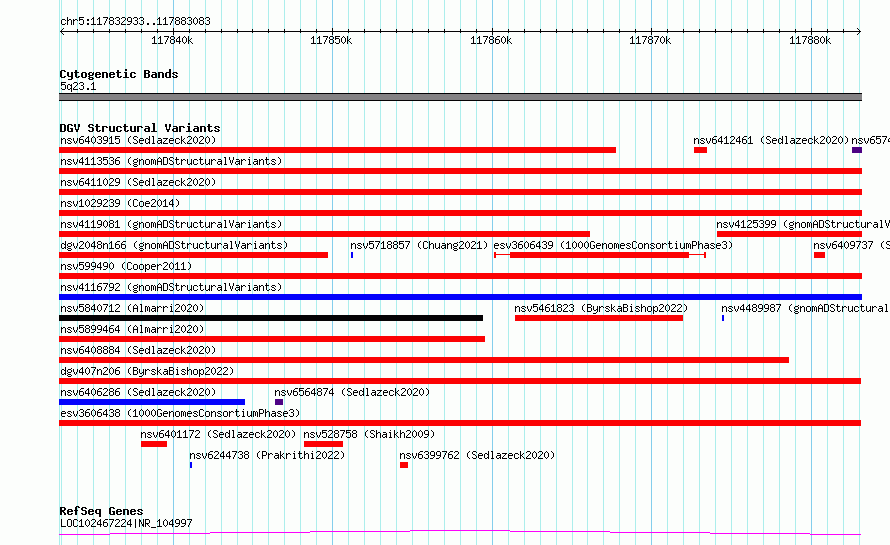
Task: Click the nsv6401172 (Sedlazeck2020) label
Action: [x=218, y=434]
